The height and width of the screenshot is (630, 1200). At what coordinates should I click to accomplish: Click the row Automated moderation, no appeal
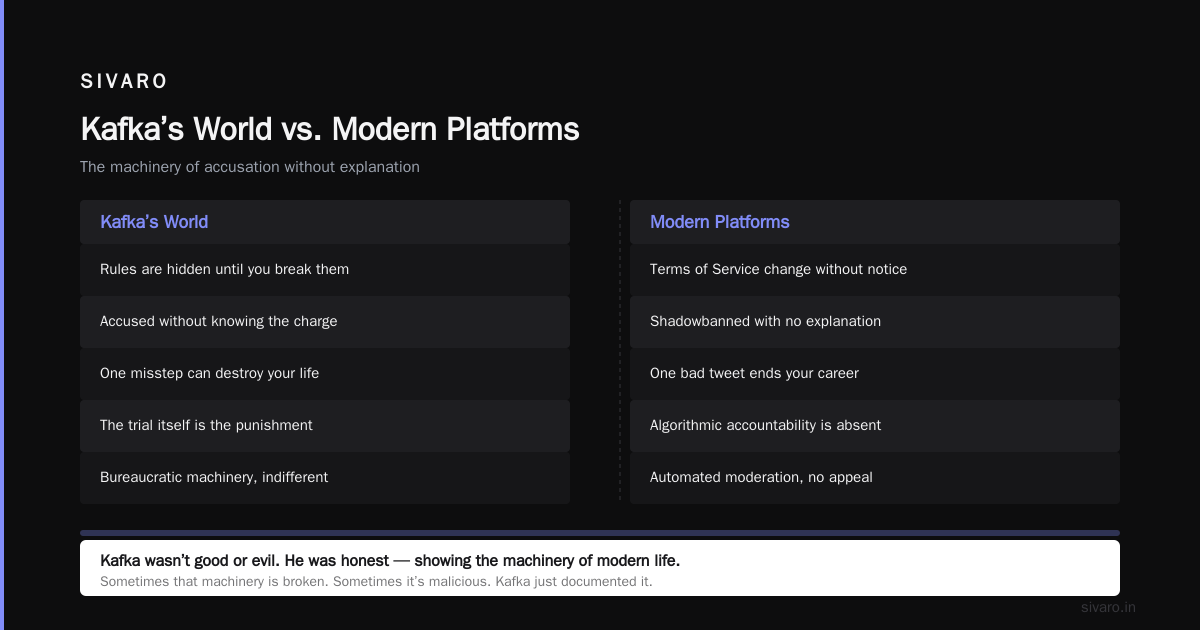pos(875,478)
